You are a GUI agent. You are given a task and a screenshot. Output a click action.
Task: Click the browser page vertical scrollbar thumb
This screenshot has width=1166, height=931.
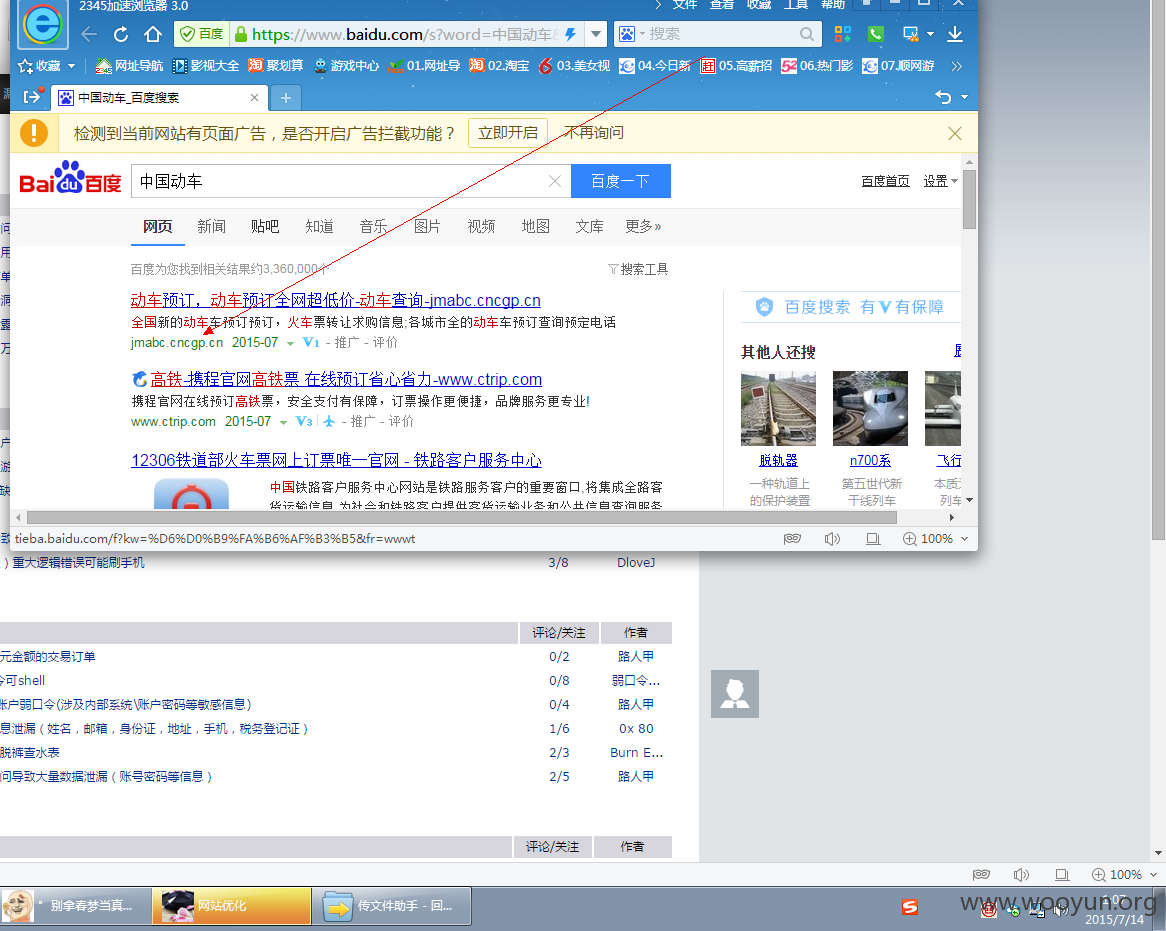(969, 199)
